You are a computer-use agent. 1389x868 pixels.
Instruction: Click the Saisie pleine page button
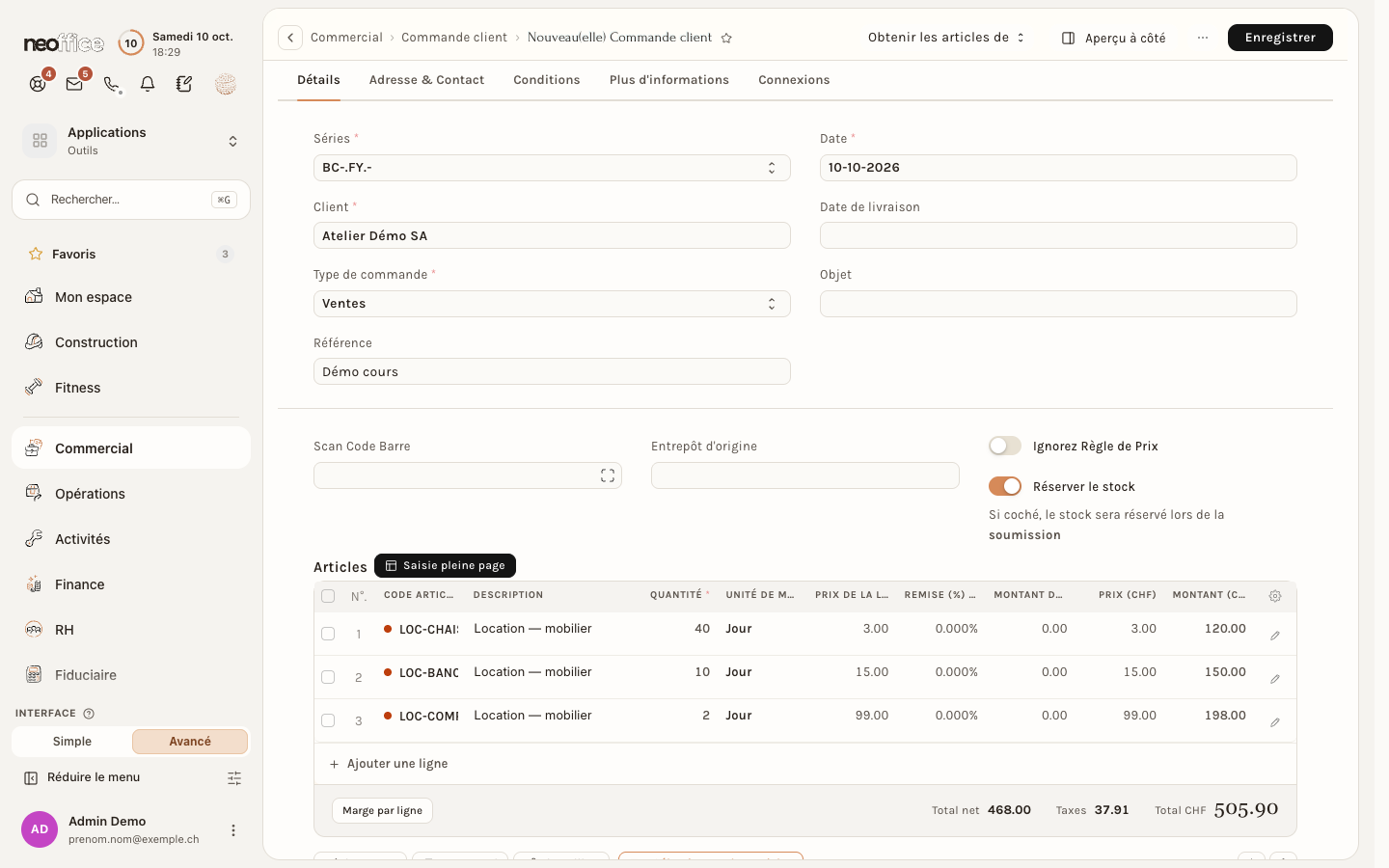coord(445,565)
